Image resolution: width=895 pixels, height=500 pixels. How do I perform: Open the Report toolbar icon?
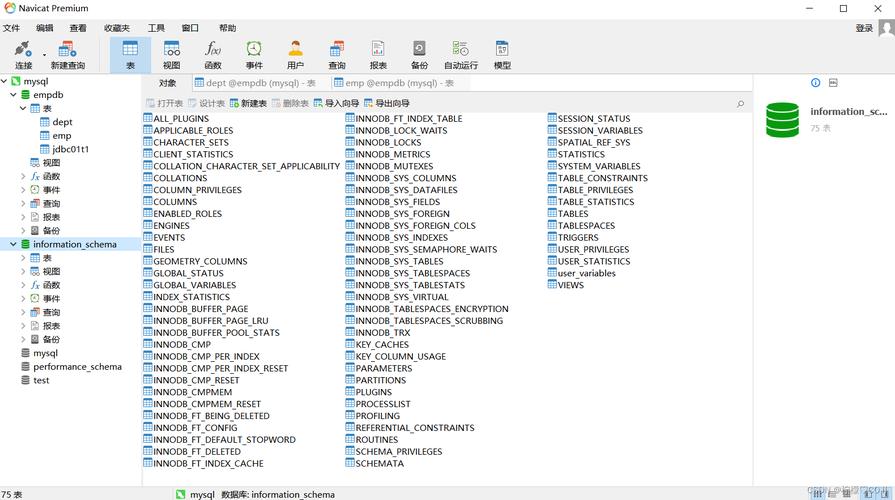378,55
